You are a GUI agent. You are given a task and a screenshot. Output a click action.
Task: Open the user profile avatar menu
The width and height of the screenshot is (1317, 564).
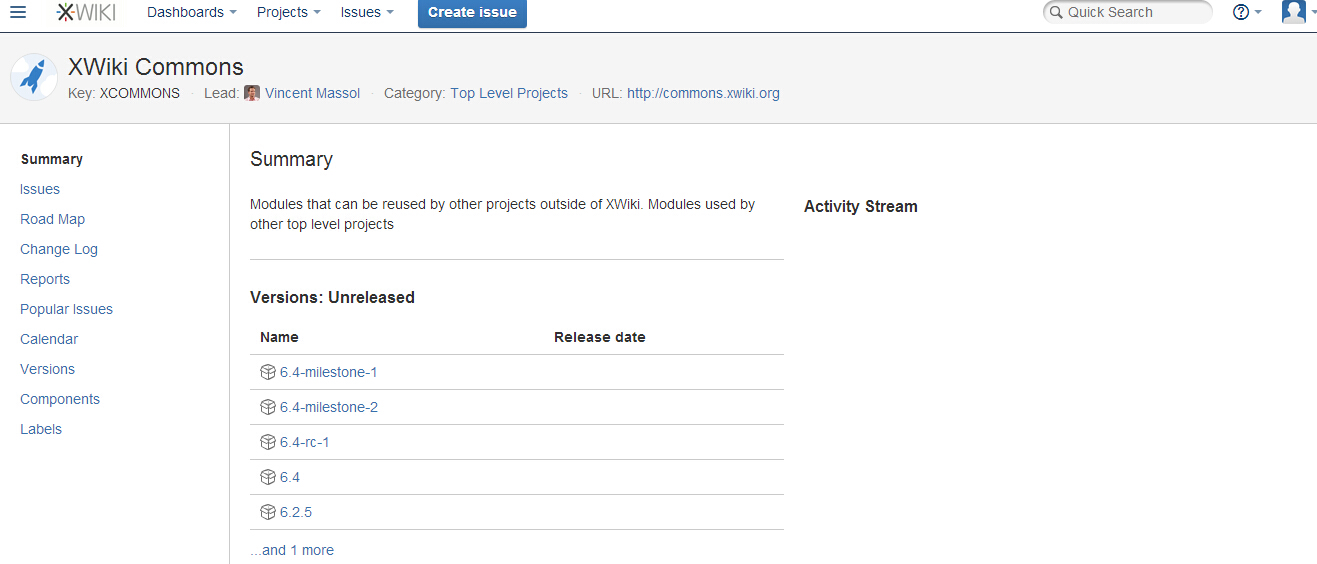(x=1294, y=12)
